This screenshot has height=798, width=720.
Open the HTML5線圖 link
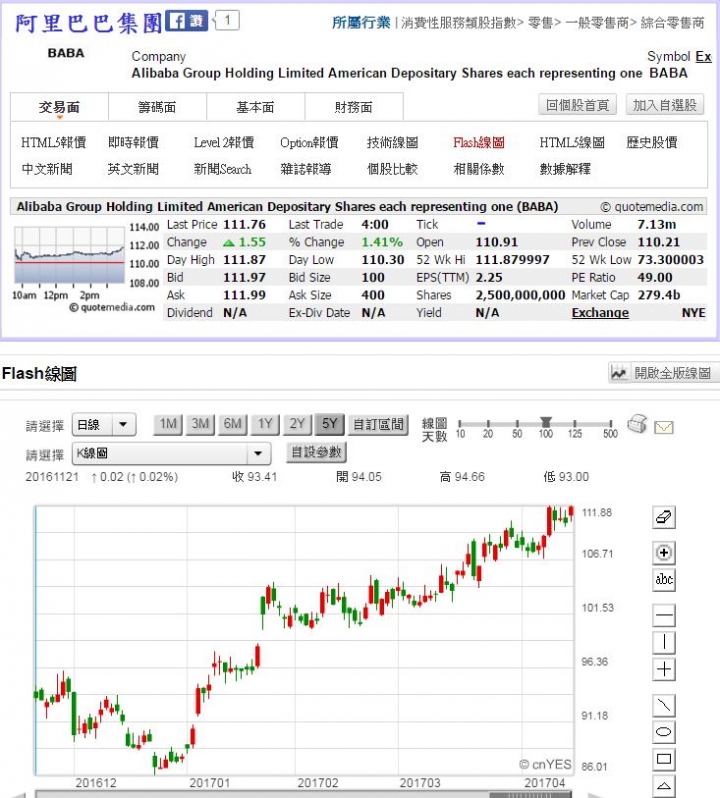tap(572, 142)
